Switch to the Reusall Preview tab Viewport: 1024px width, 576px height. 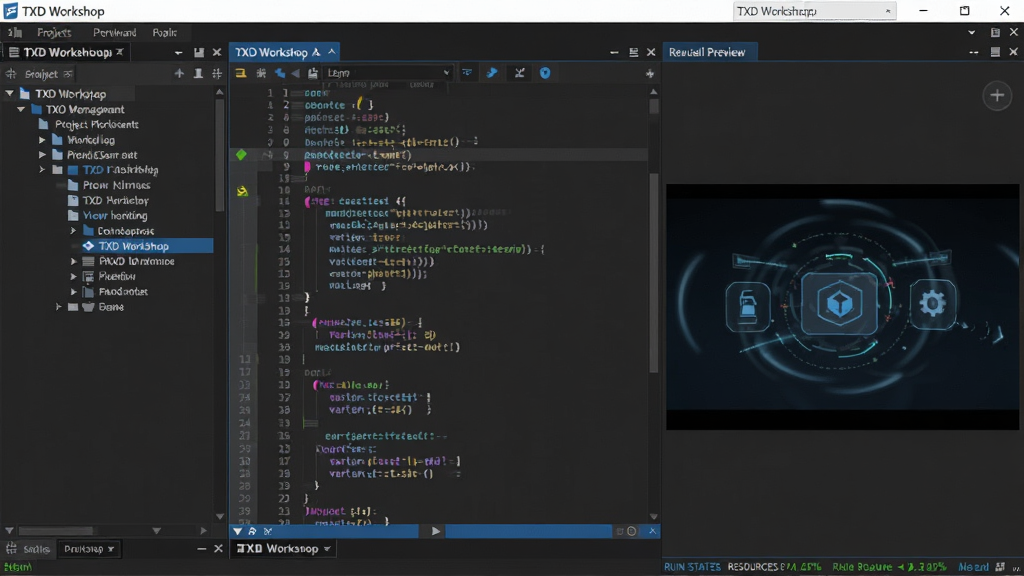(x=707, y=52)
